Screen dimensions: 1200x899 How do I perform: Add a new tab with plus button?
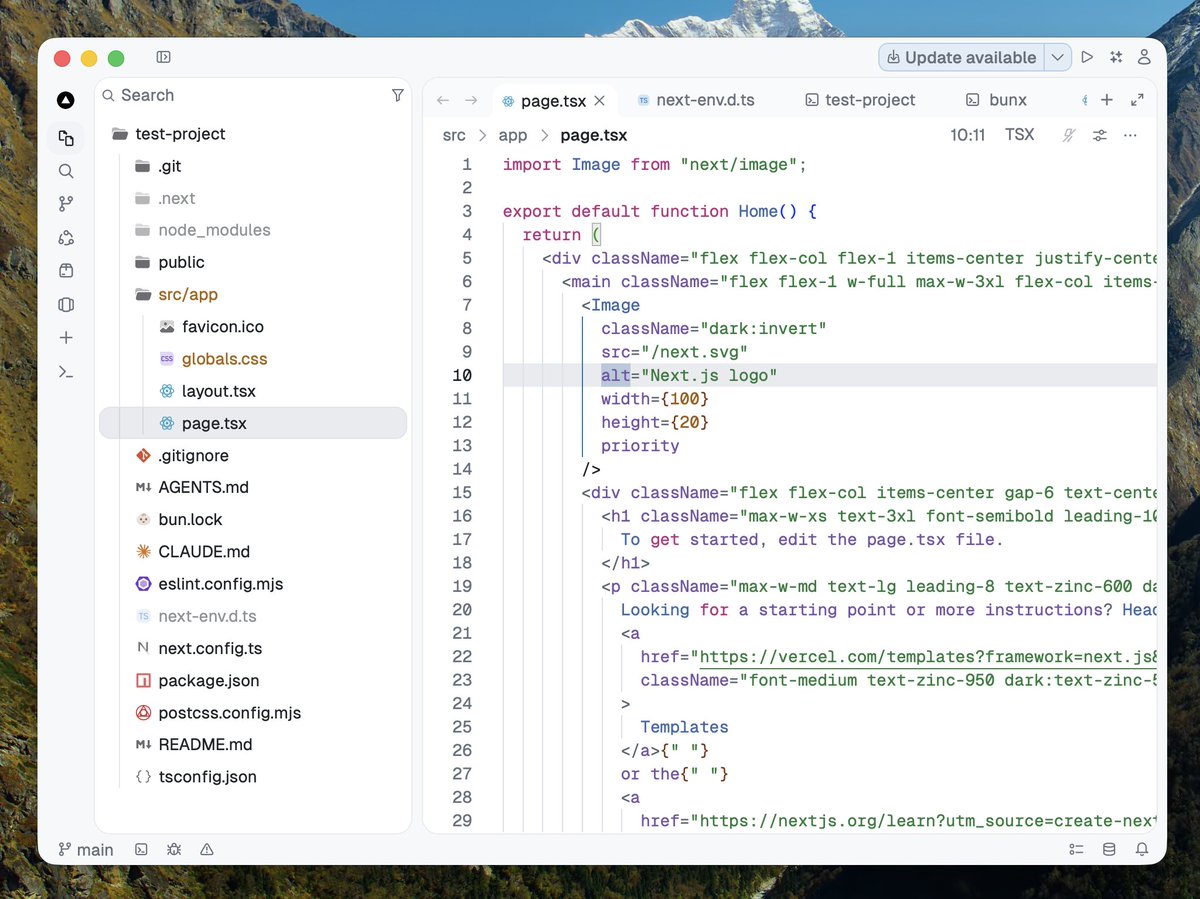click(1107, 100)
